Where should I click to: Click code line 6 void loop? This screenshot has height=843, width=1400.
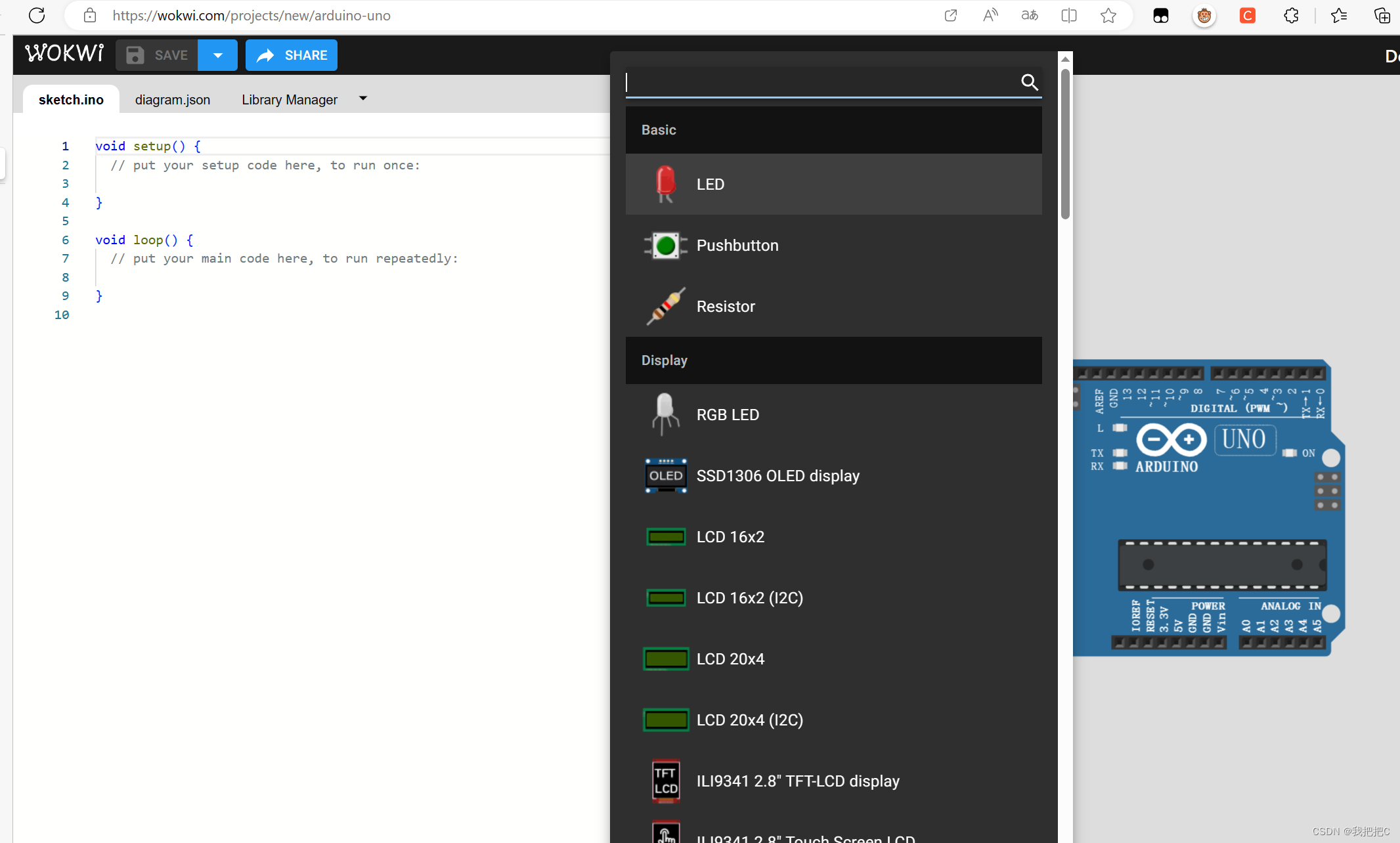[x=144, y=240]
